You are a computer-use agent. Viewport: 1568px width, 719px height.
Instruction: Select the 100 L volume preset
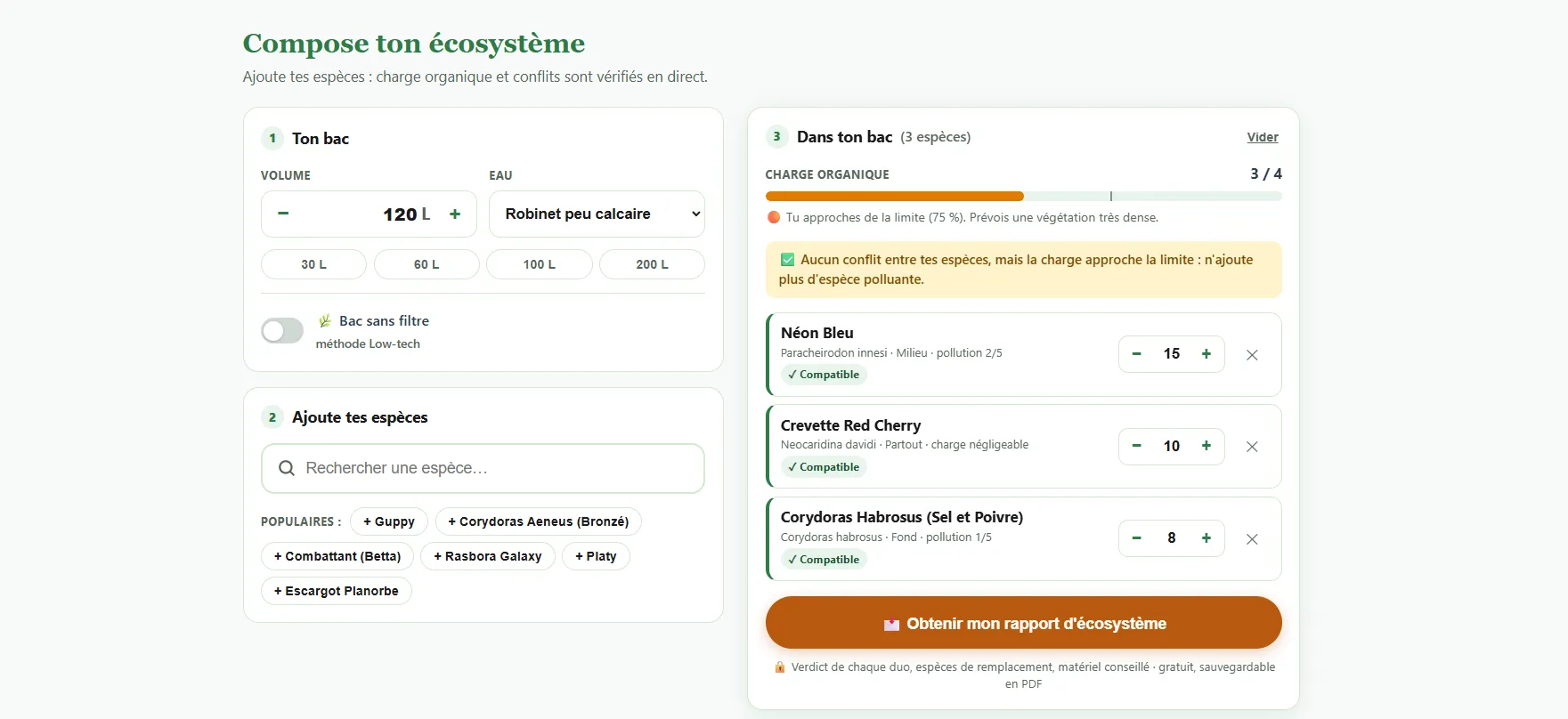(x=540, y=264)
